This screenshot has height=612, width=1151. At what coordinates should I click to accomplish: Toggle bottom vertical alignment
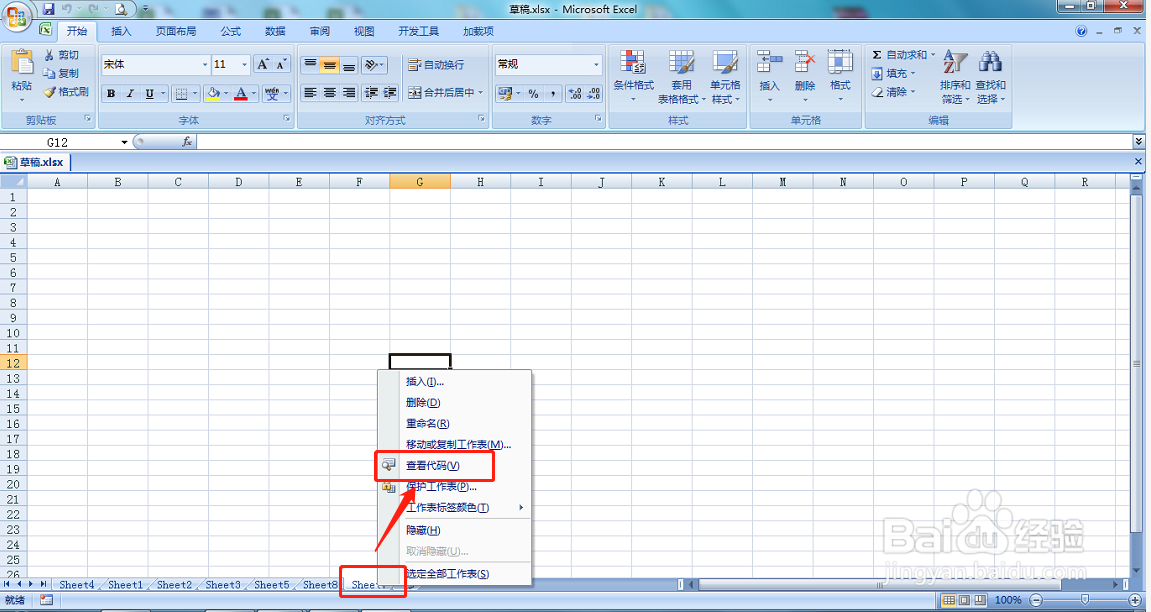[x=349, y=65]
